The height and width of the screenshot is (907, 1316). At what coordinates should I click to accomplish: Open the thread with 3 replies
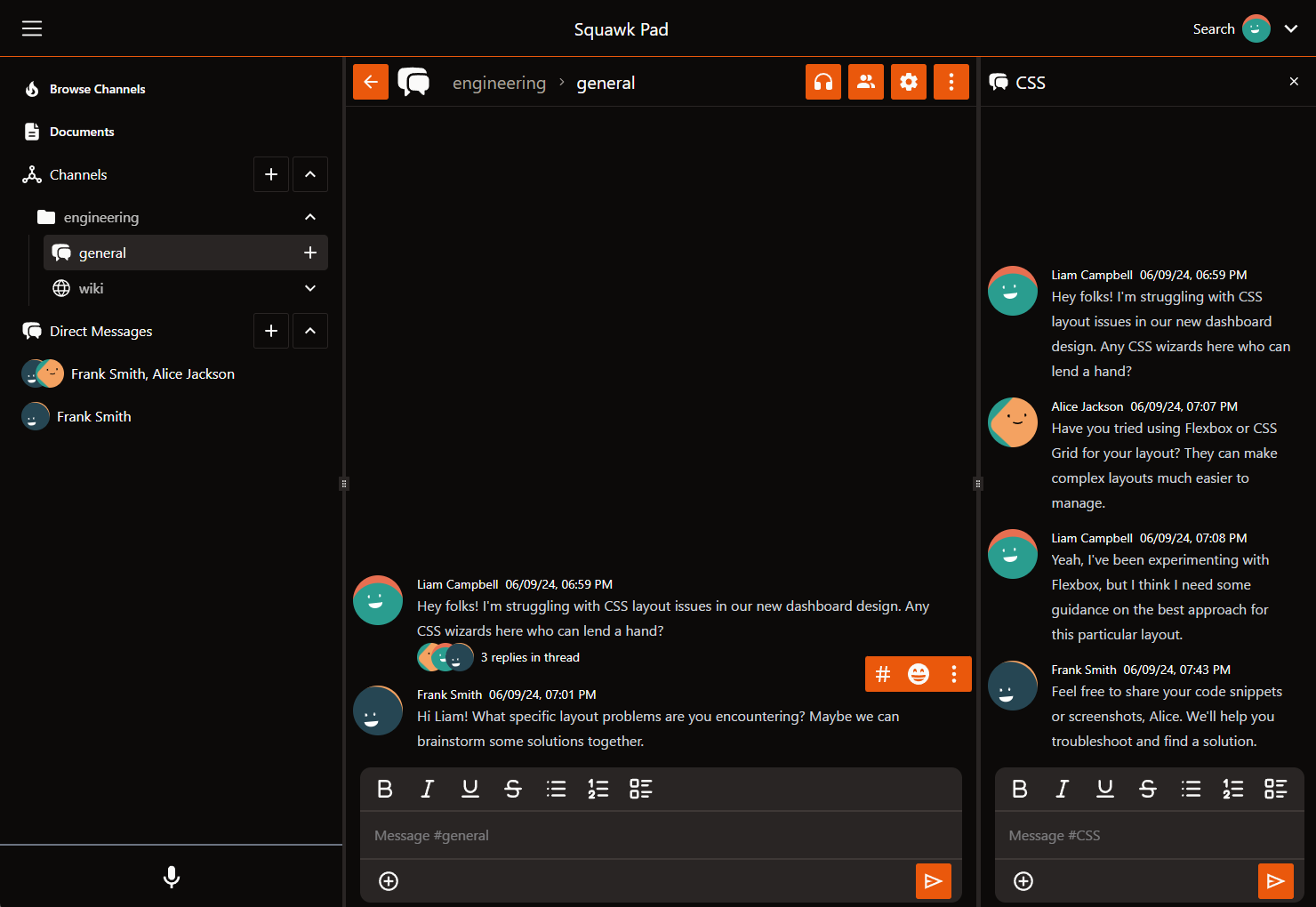529,657
